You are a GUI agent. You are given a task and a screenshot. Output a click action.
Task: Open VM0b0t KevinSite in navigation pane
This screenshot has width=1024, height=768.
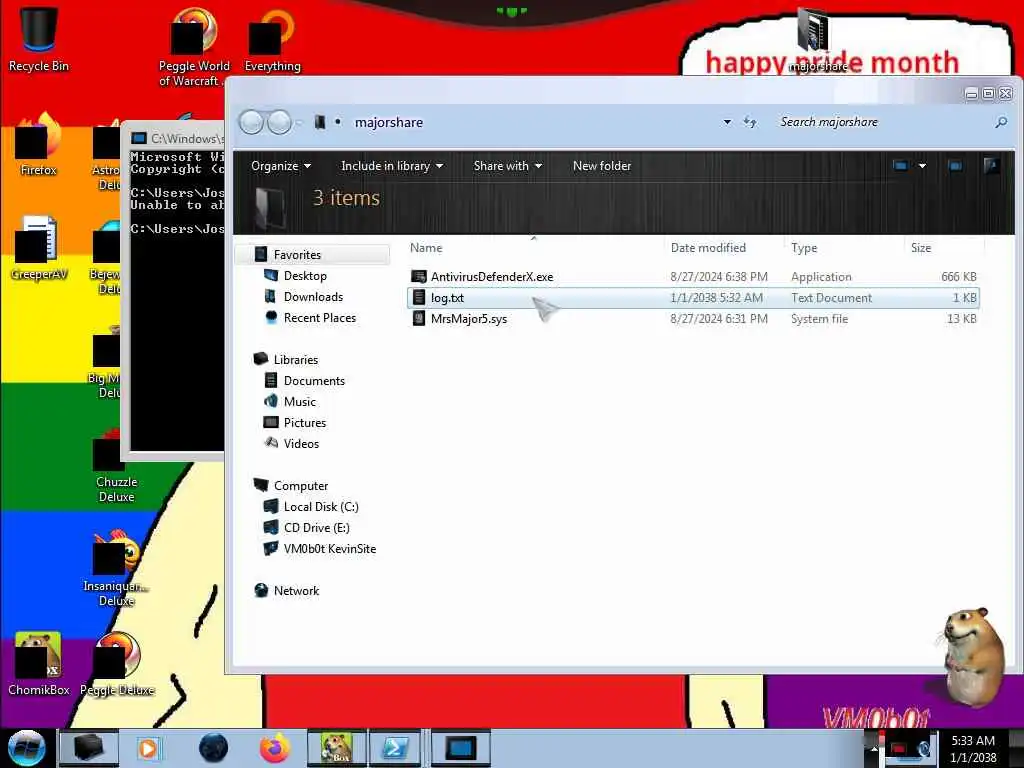330,549
